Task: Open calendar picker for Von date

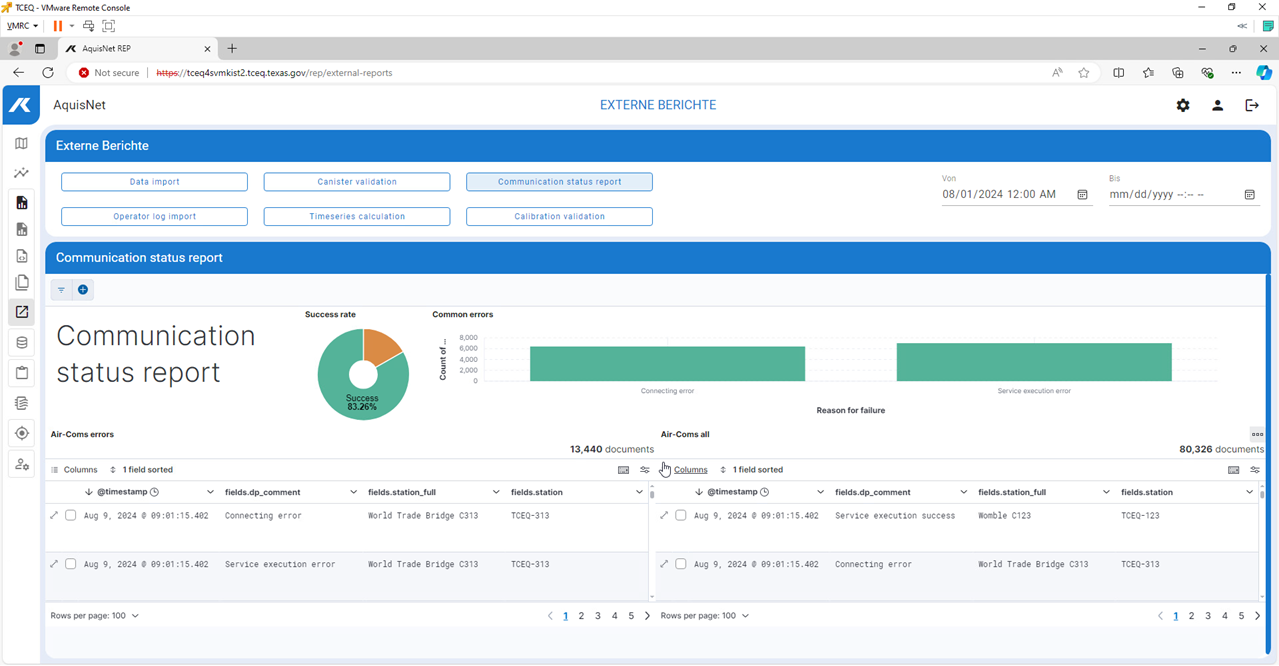Action: (1082, 195)
